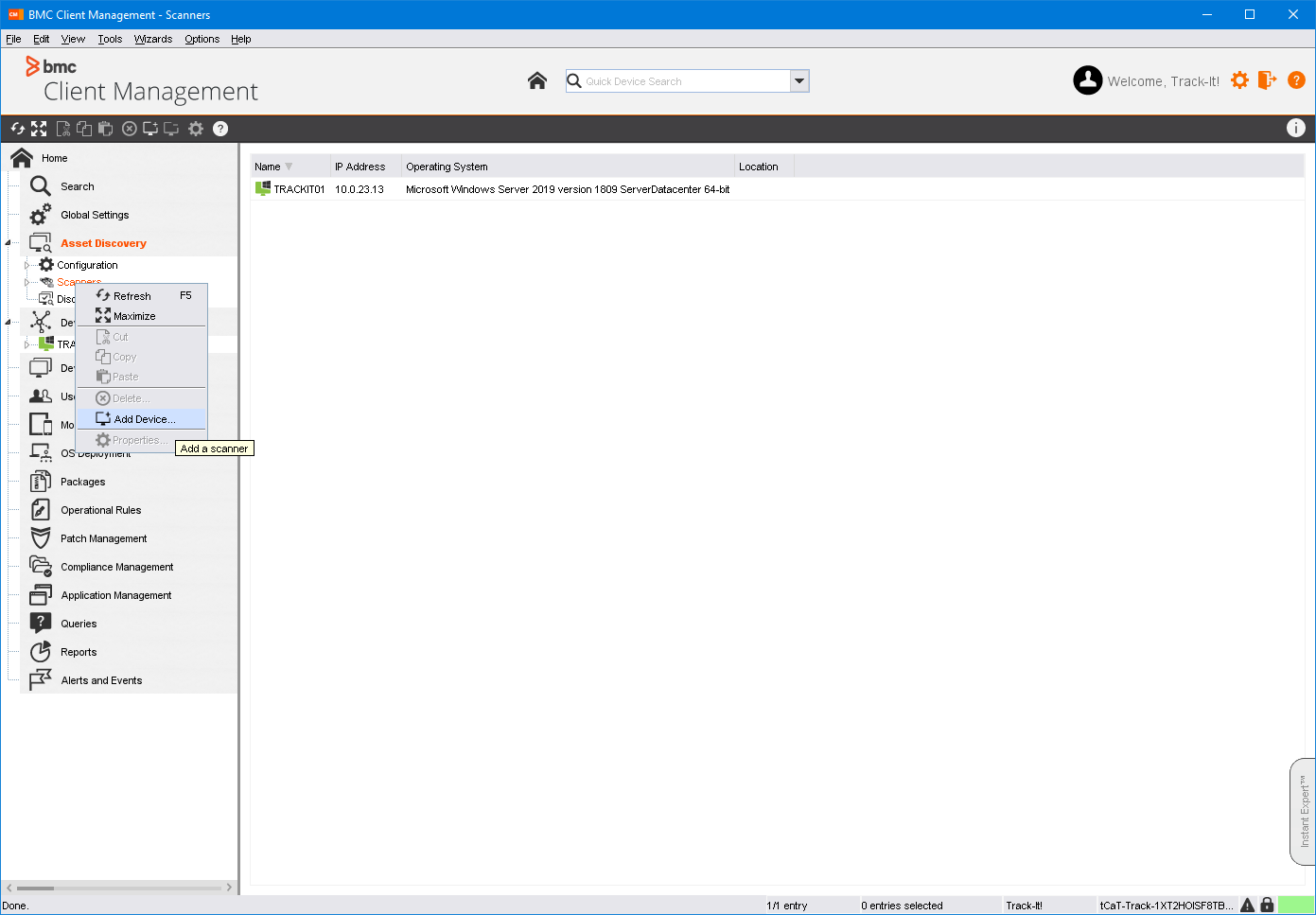The width and height of the screenshot is (1316, 915).
Task: Click the Delete icon in the dark toolbar
Action: click(x=130, y=129)
